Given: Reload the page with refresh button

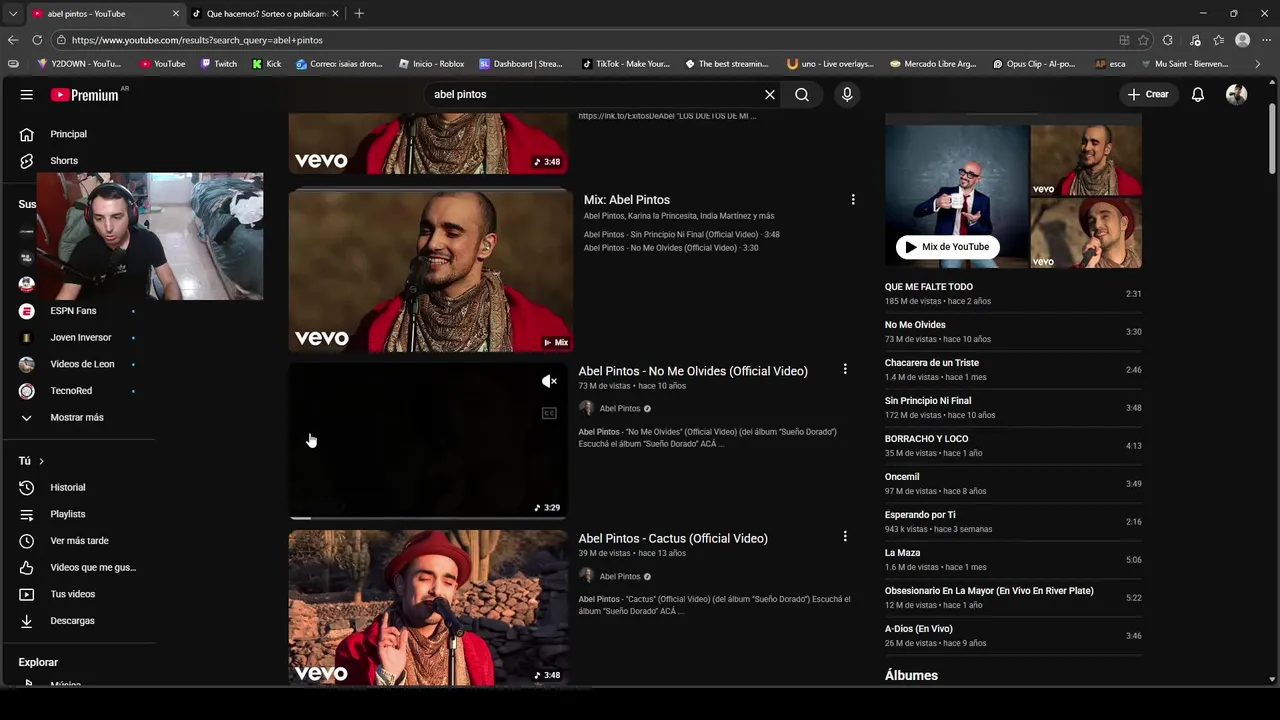Looking at the screenshot, I should (37, 40).
